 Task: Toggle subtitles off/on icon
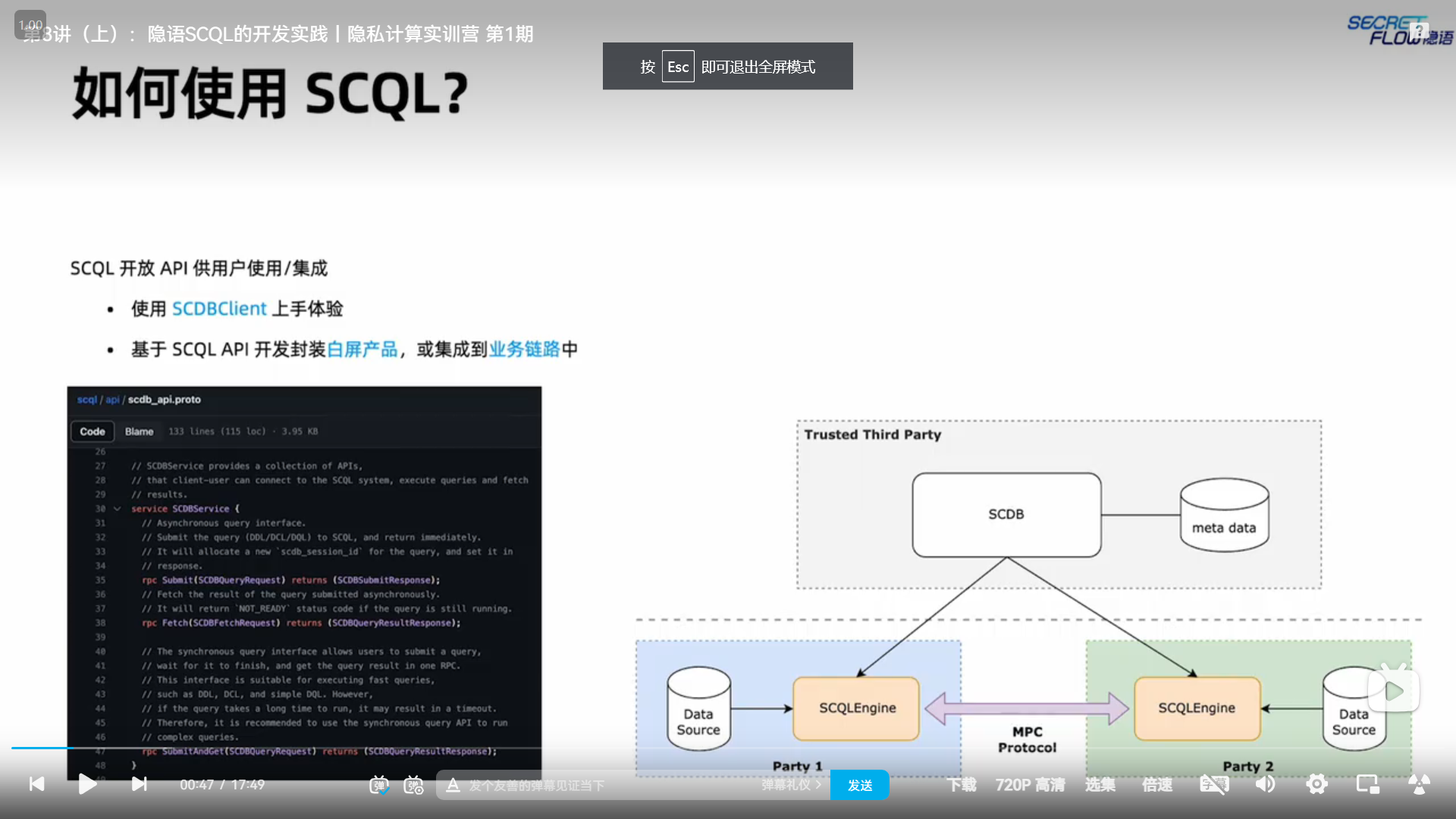1213,785
